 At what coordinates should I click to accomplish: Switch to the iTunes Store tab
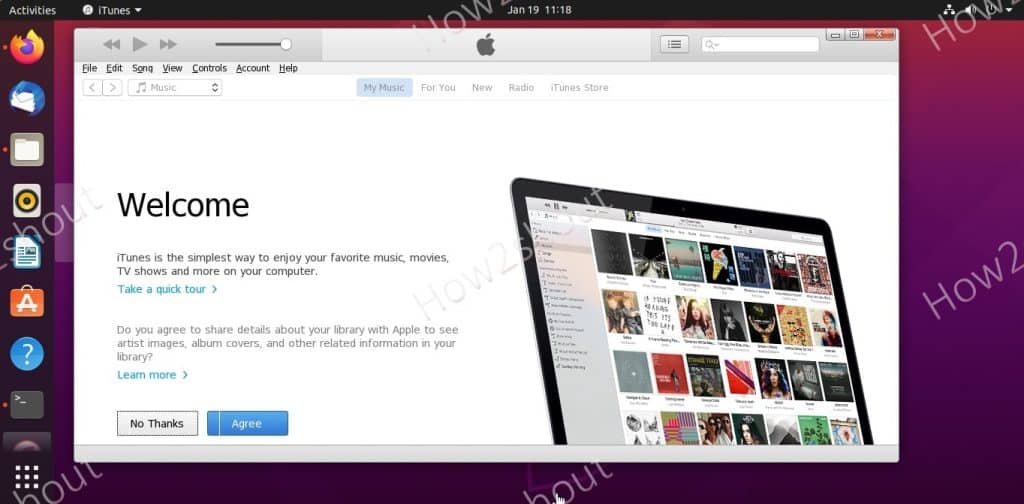point(579,87)
